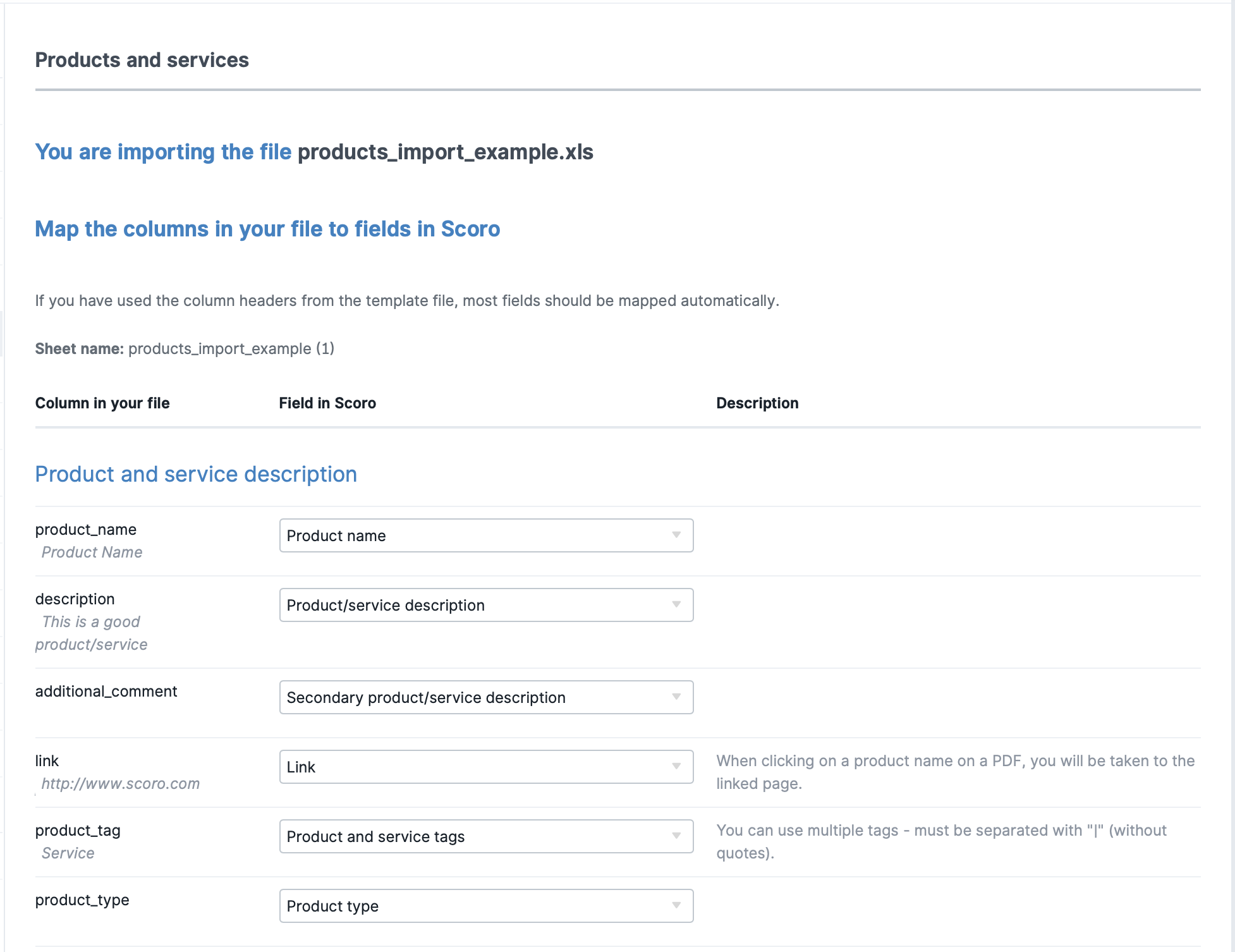The width and height of the screenshot is (1235, 952).
Task: Click the Field in Scoro table header
Action: (327, 403)
